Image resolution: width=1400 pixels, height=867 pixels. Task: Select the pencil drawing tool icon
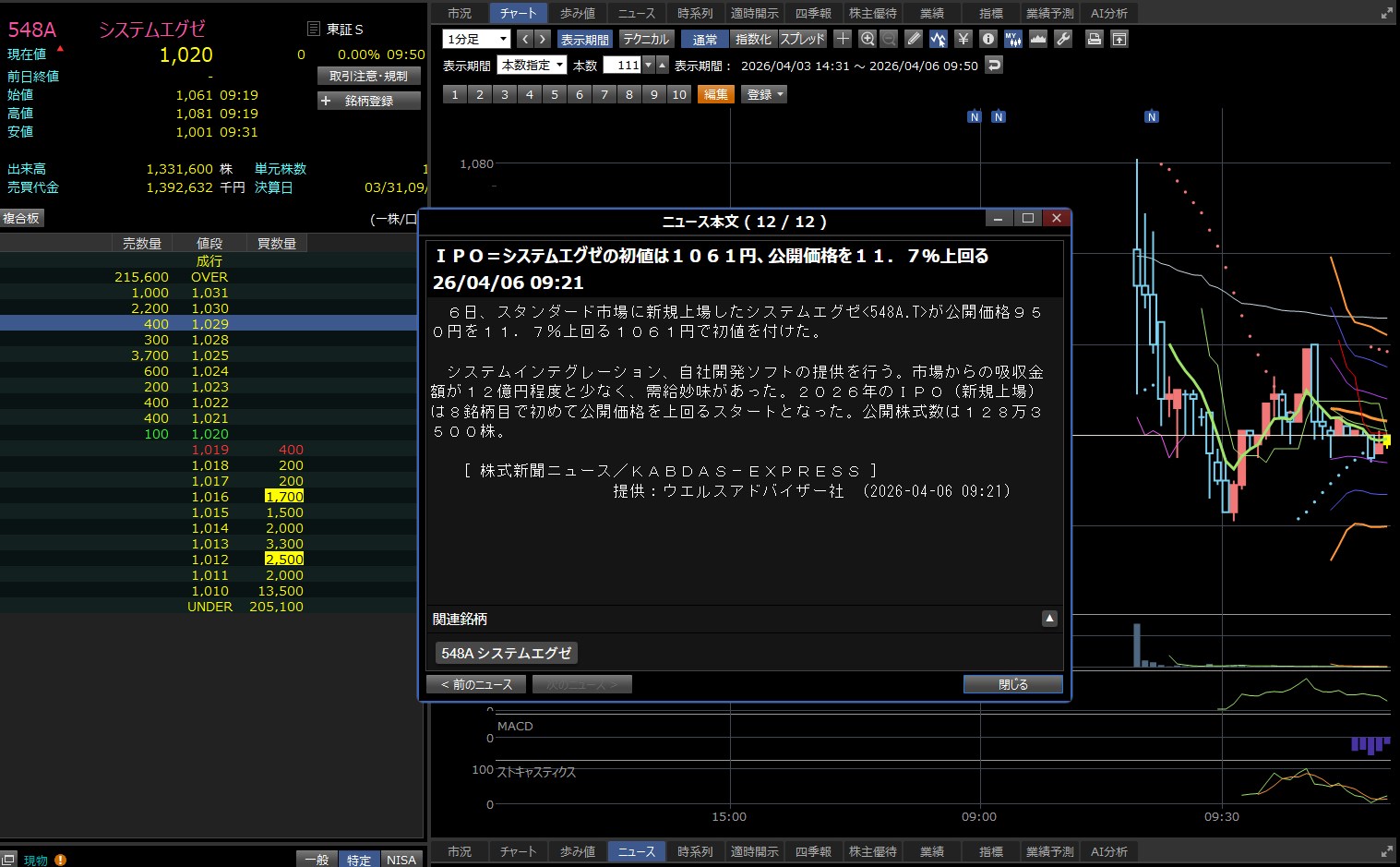(914, 39)
